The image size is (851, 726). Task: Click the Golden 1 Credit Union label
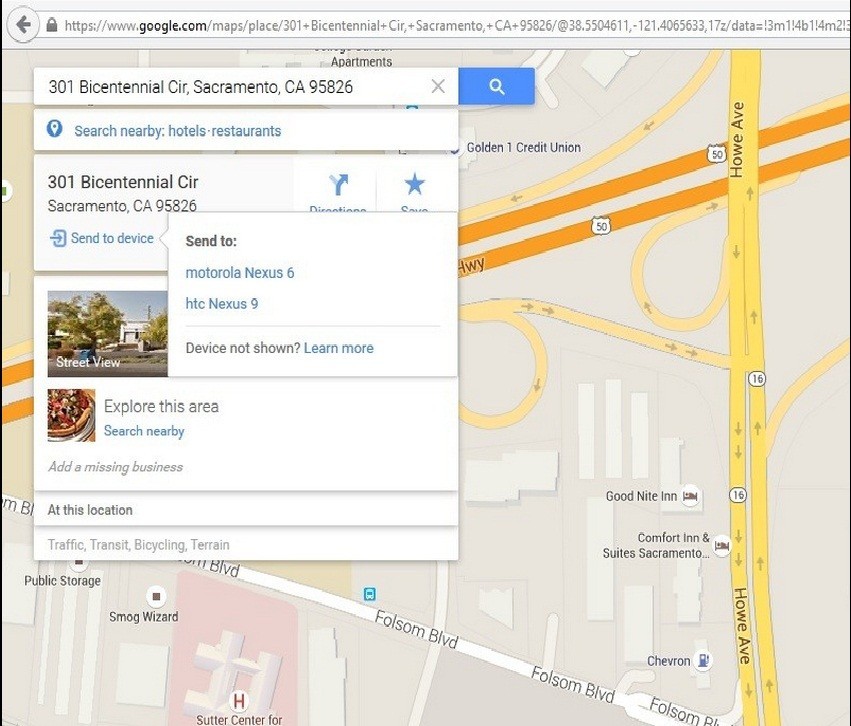click(x=524, y=148)
